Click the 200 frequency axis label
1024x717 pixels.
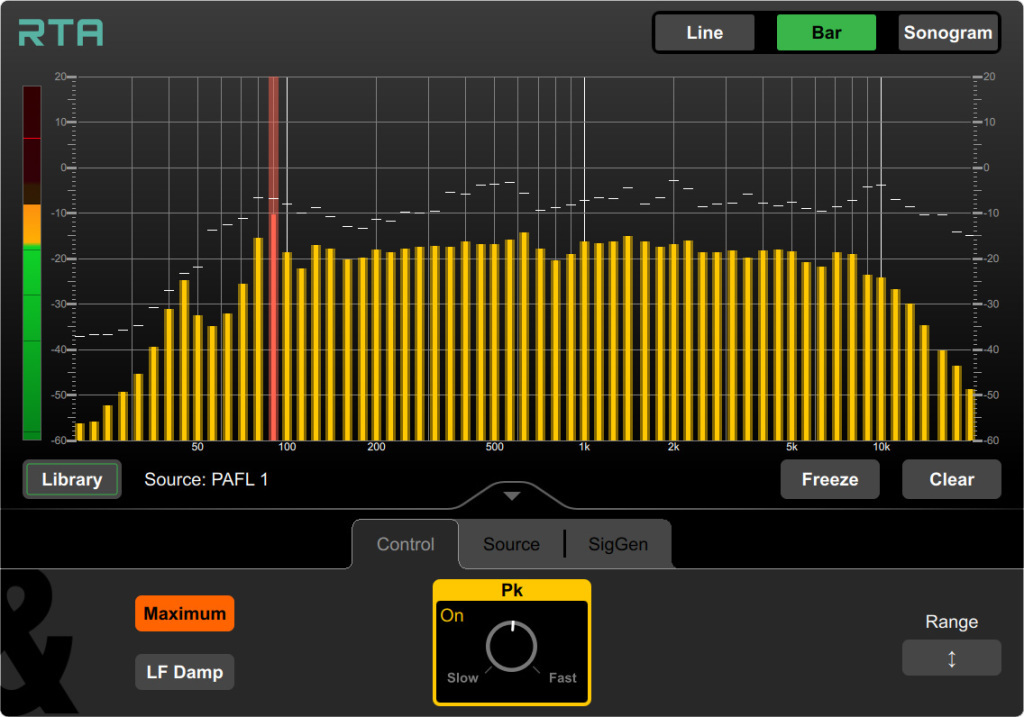click(x=376, y=447)
